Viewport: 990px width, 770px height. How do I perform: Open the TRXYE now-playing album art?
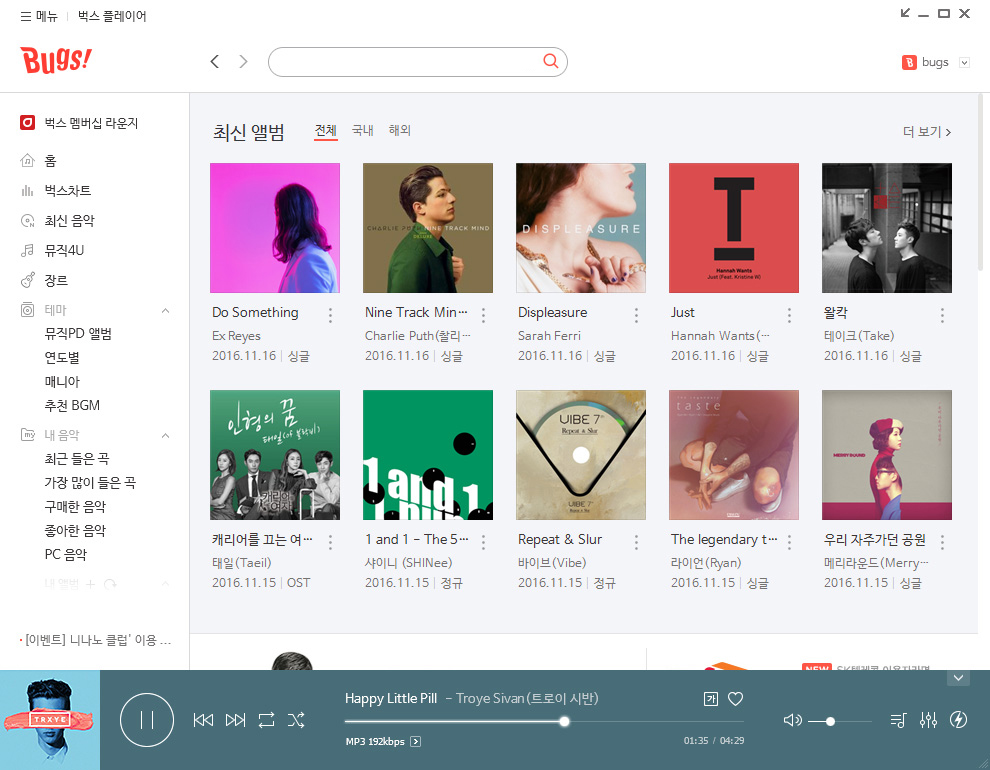pos(50,720)
